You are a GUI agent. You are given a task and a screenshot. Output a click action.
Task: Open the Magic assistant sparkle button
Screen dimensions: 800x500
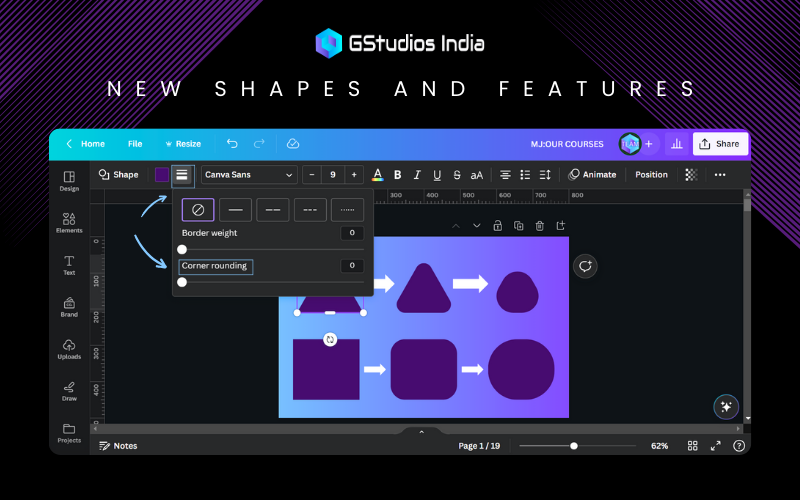(x=726, y=407)
